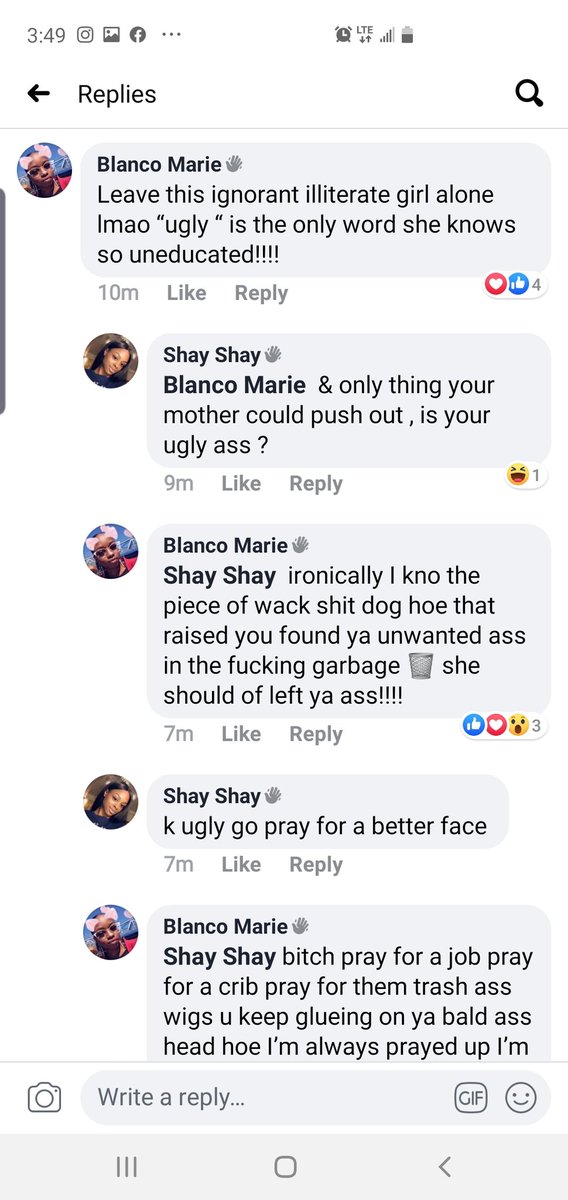Viewport: 568px width, 1200px height.
Task: Tap Android back navigation chevron
Action: click(x=445, y=1166)
